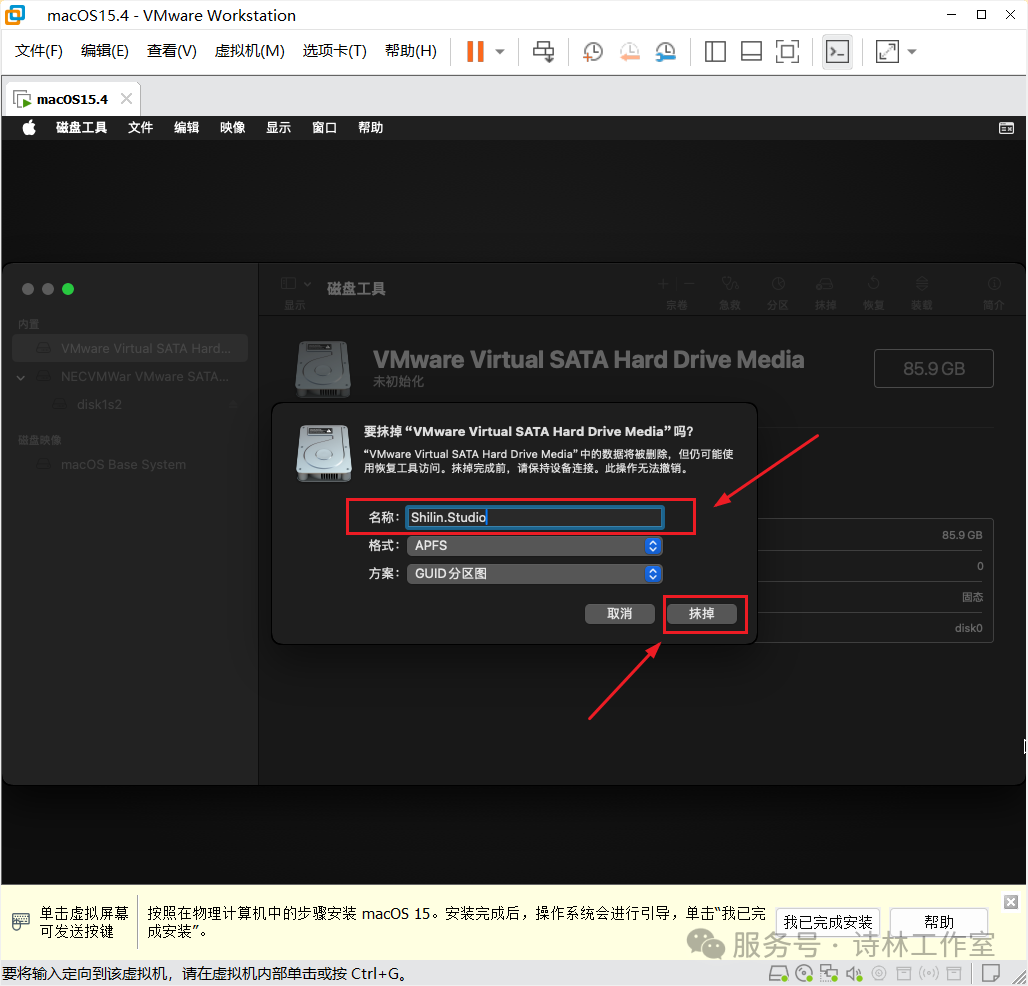Open the 方案 GUID分区图 dropdown
1028x986 pixels.
tap(534, 574)
